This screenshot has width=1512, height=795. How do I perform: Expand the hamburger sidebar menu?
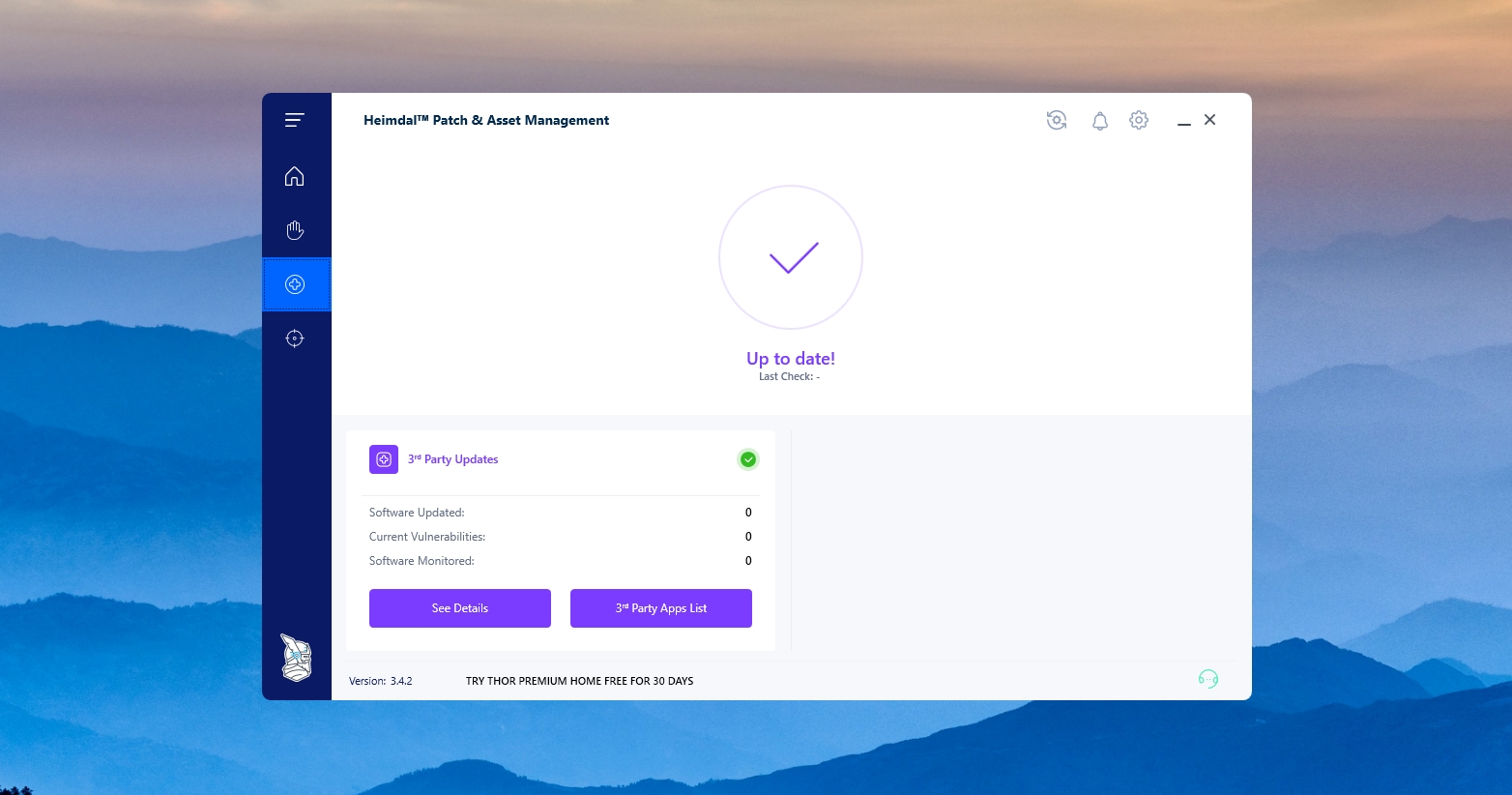(x=295, y=120)
